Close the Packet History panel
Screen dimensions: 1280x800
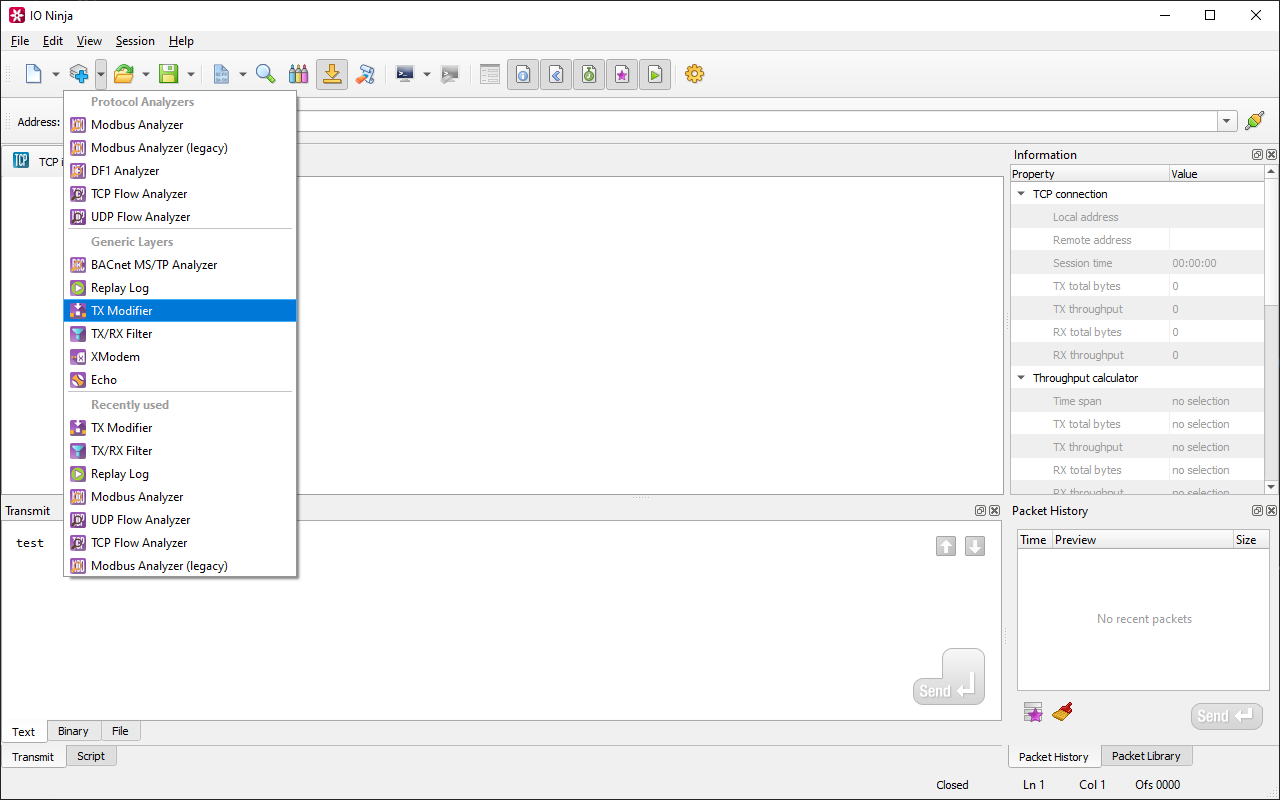coord(1271,511)
